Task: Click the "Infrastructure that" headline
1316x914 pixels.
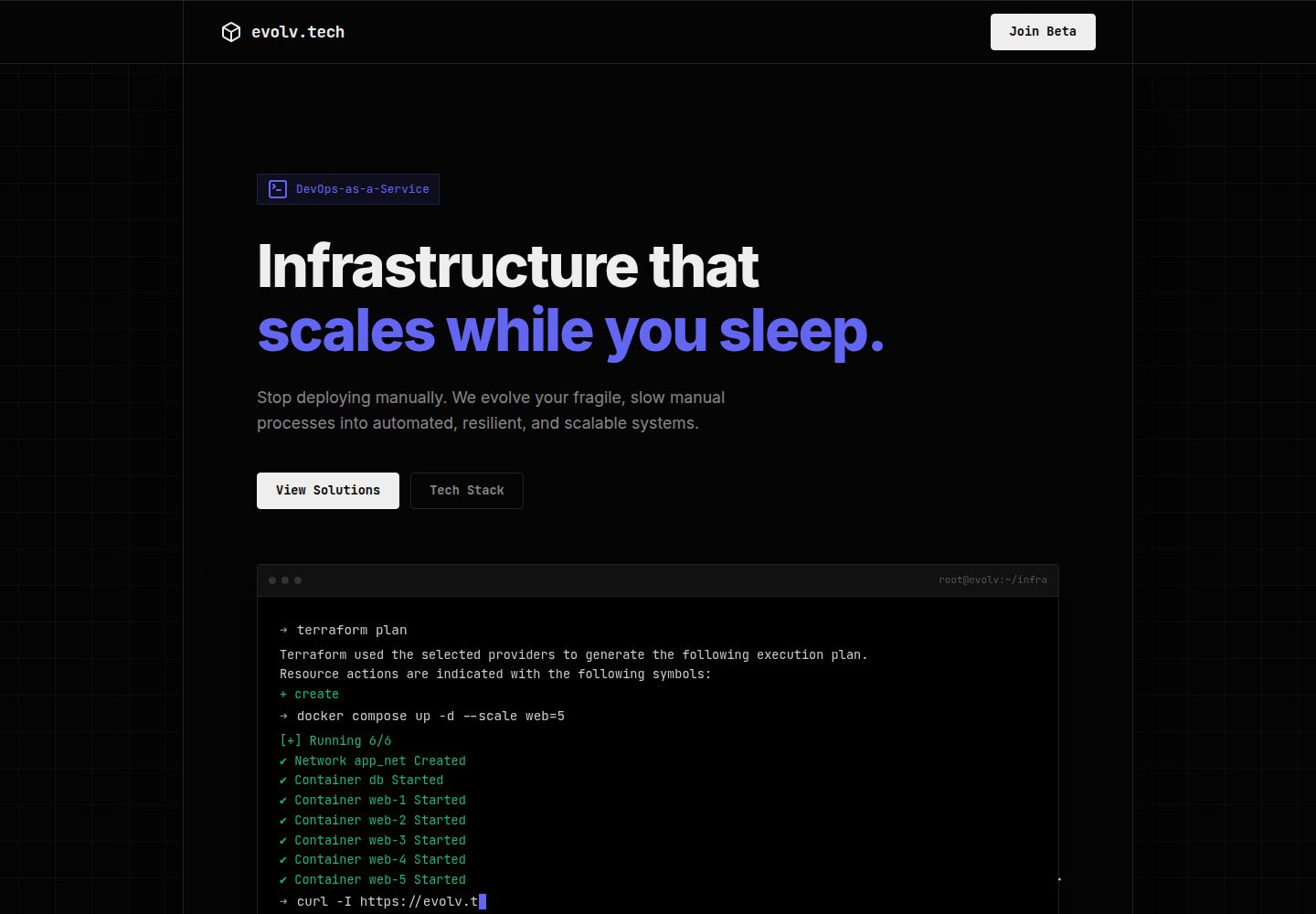Action: pos(508,266)
